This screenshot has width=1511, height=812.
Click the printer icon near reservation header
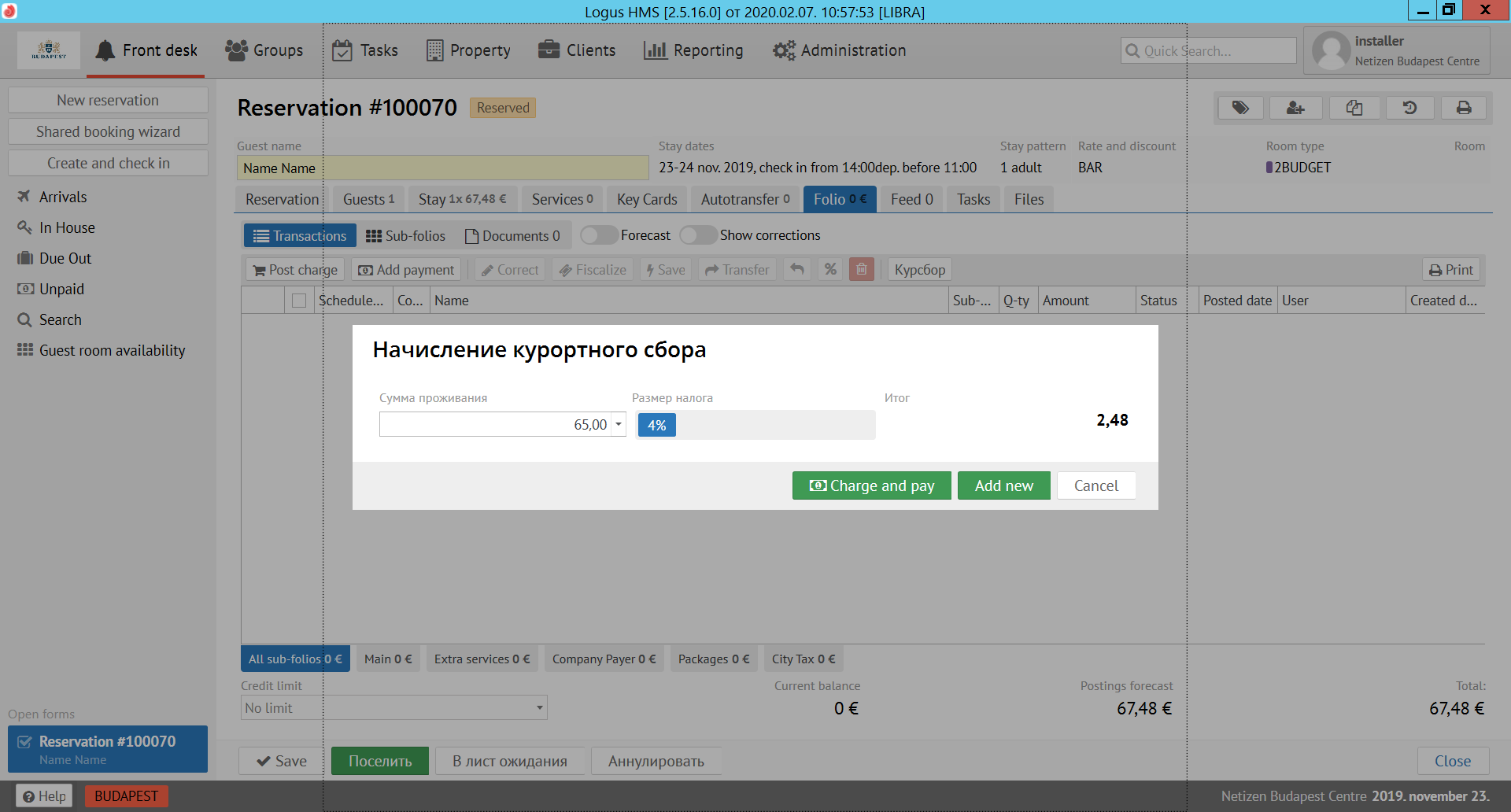click(x=1463, y=108)
